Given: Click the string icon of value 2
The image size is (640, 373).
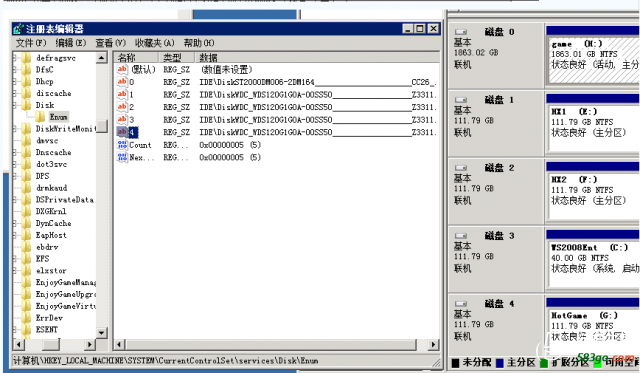Looking at the screenshot, I should [122, 107].
